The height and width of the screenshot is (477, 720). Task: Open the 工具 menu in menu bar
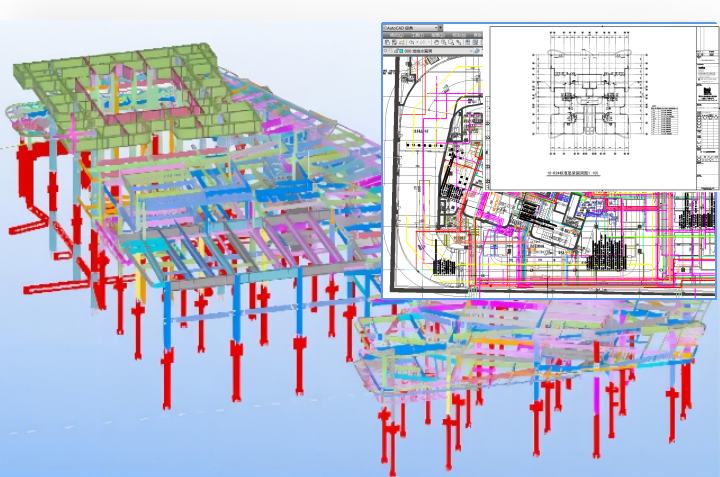tap(417, 35)
